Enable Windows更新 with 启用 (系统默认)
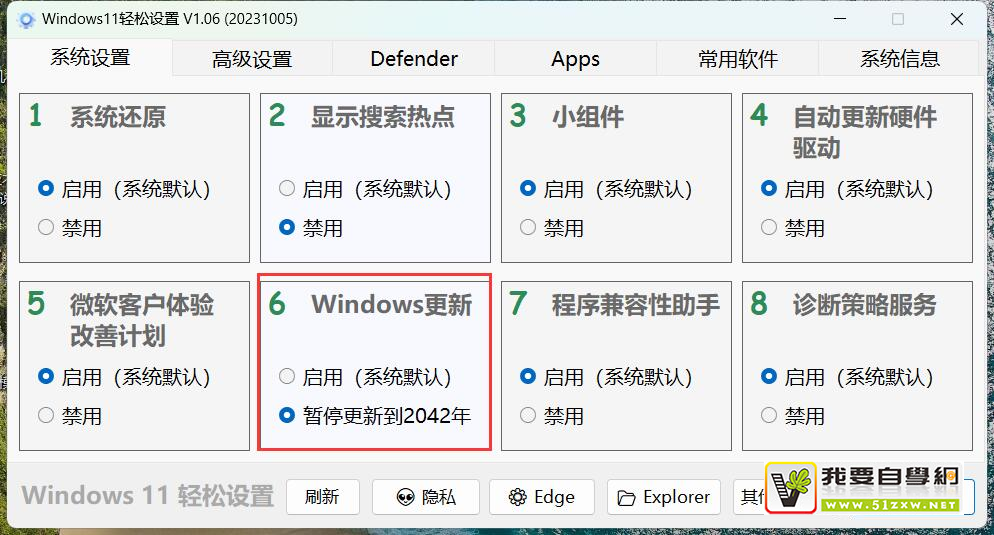 [287, 377]
